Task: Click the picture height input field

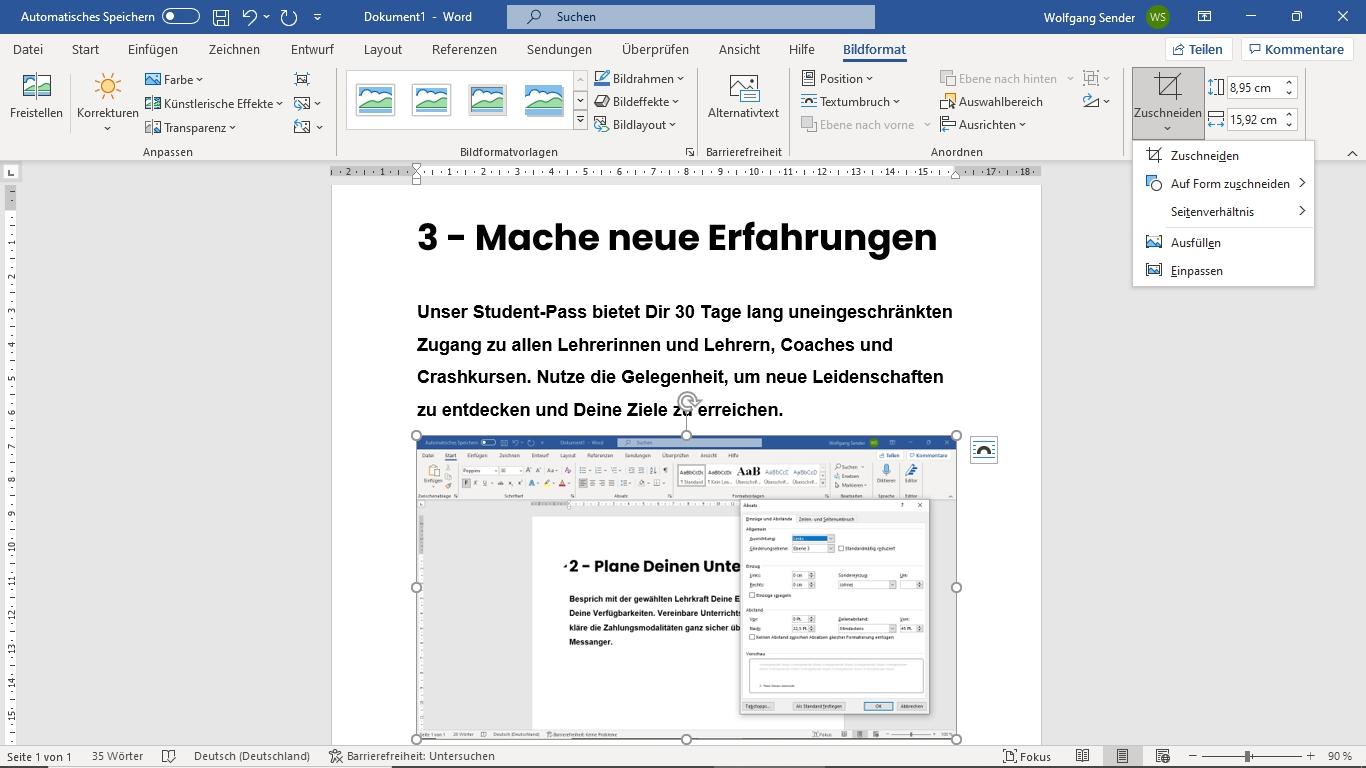Action: [x=1254, y=87]
